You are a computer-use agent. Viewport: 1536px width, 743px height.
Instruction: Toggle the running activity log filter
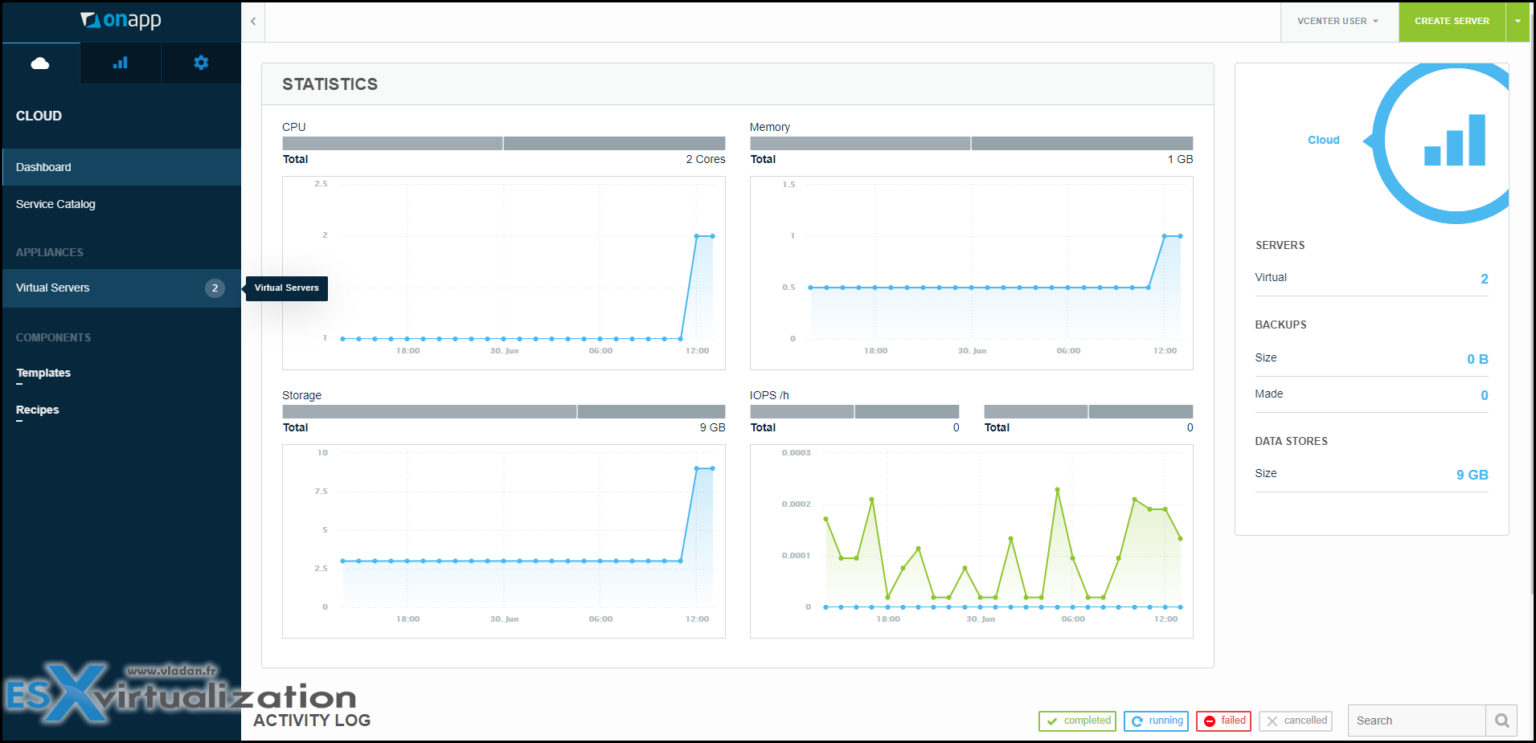(x=1156, y=720)
